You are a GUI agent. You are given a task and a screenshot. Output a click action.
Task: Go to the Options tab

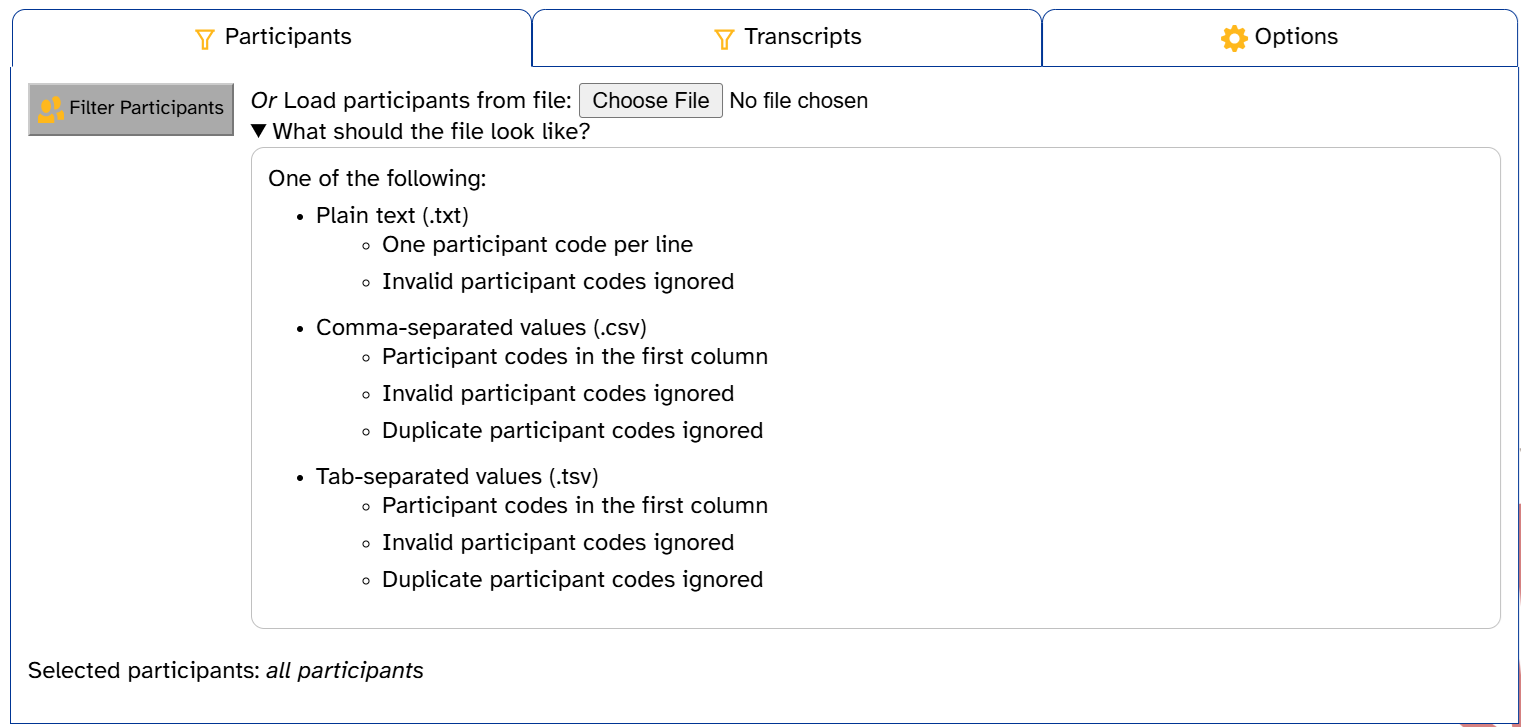(x=1280, y=38)
